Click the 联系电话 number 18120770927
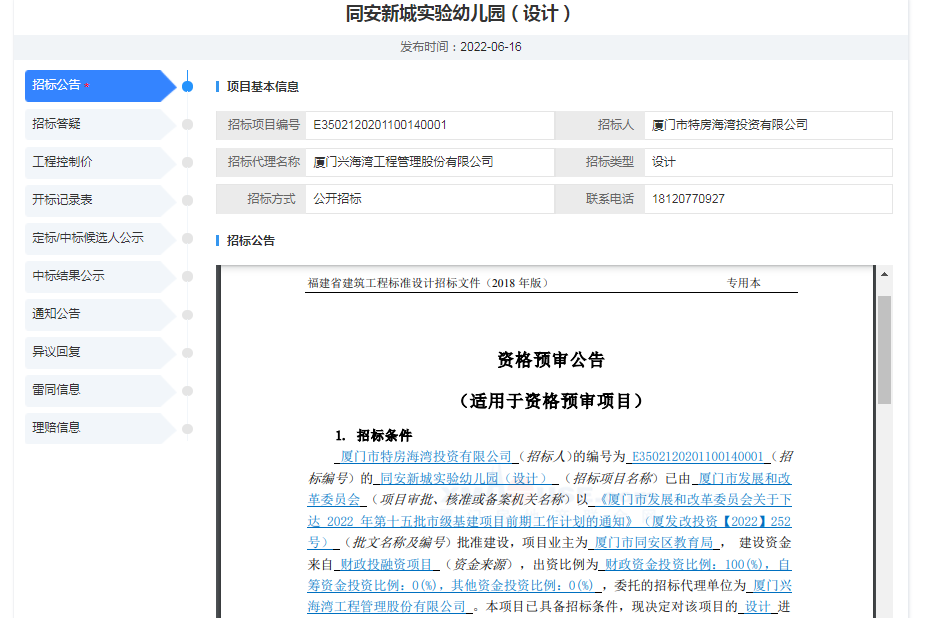 [x=687, y=199]
